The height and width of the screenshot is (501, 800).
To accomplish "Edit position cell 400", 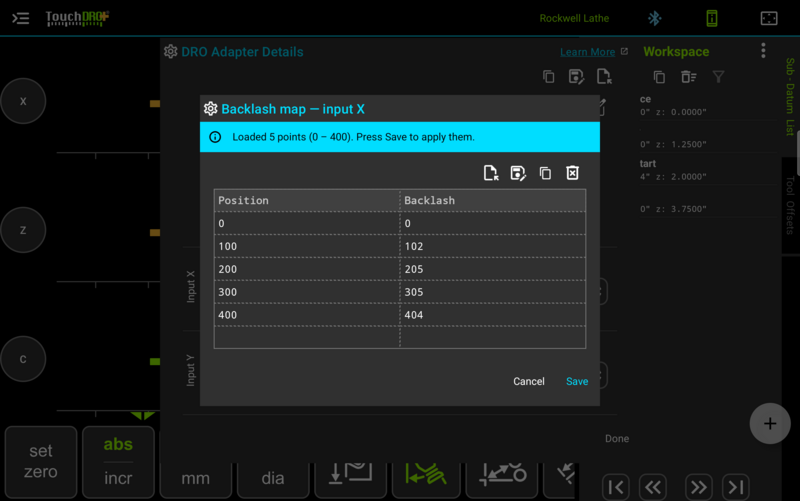I will click(x=307, y=315).
